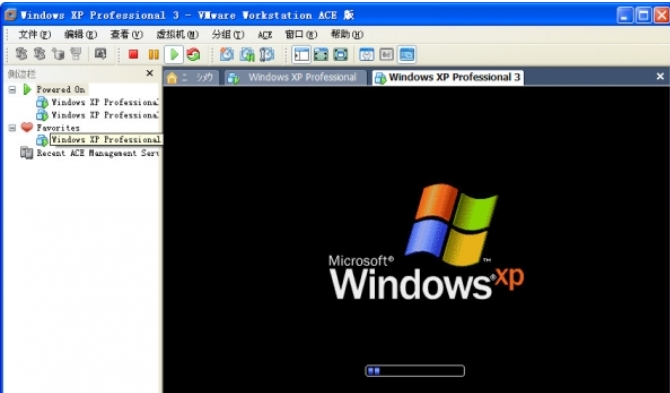This screenshot has height=393, width=670.
Task: Toggle the sidebar display toolbar button
Action: [301, 54]
